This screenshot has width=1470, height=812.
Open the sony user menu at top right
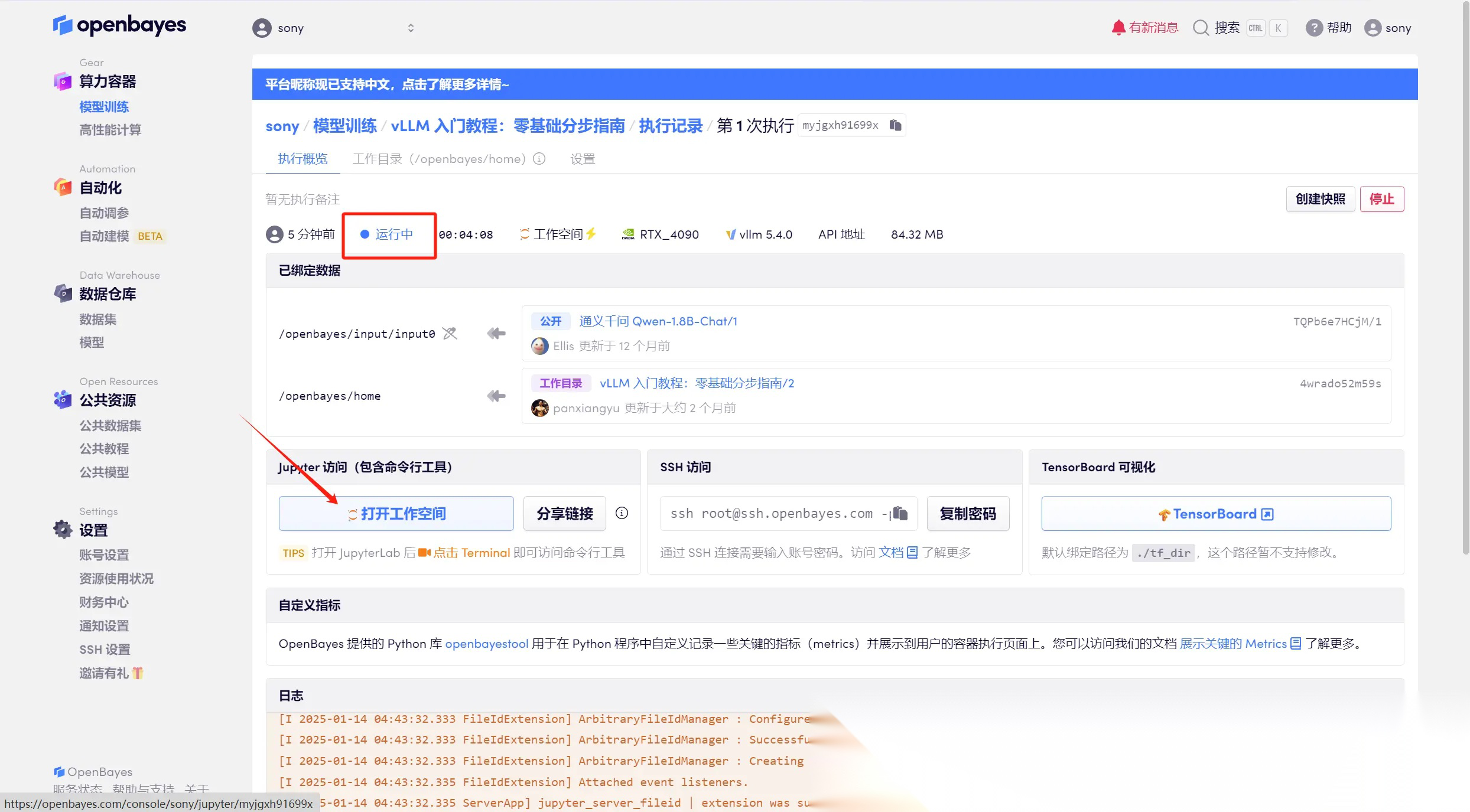(x=1388, y=28)
